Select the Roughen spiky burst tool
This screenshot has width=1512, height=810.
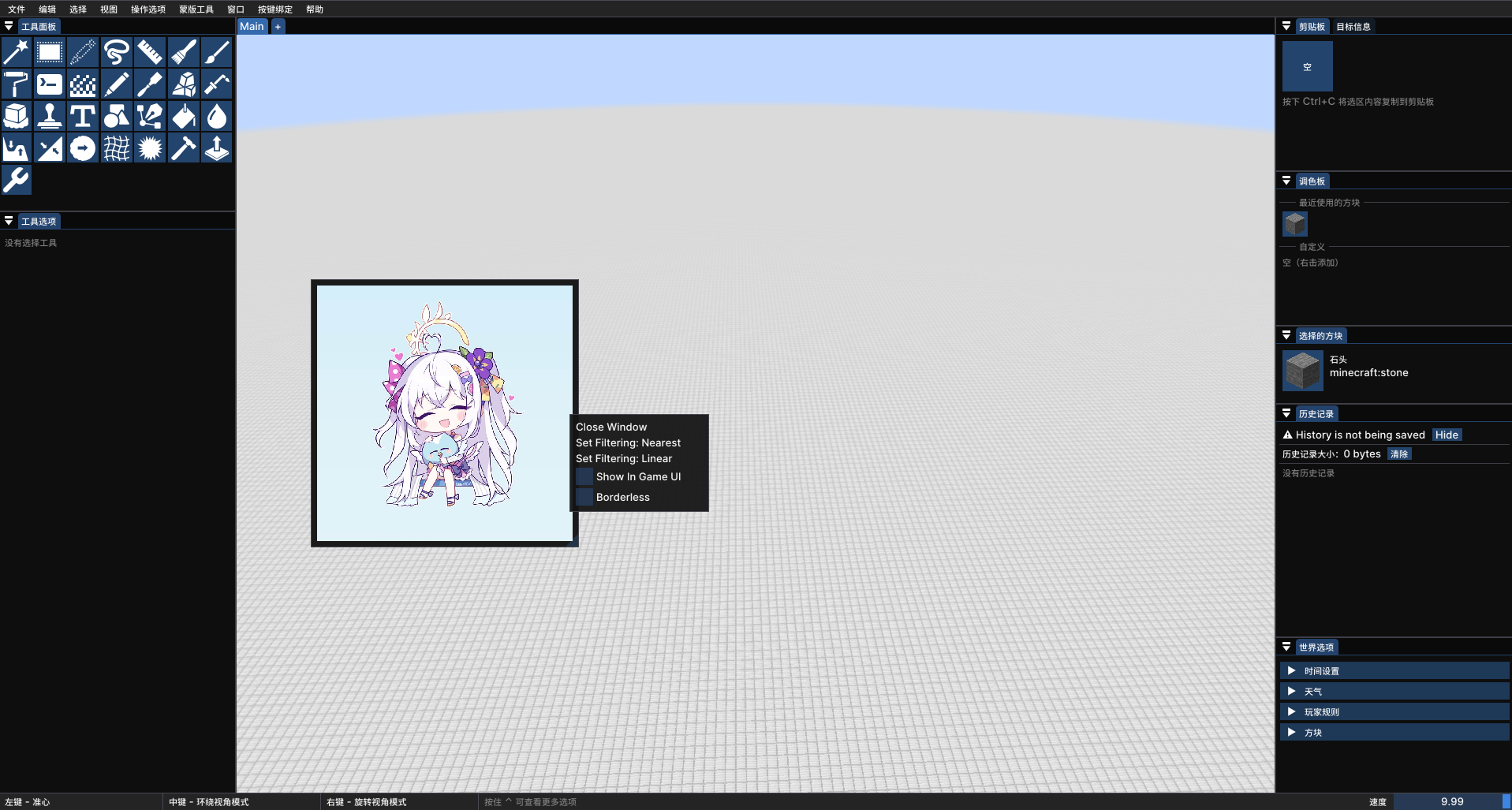click(150, 148)
